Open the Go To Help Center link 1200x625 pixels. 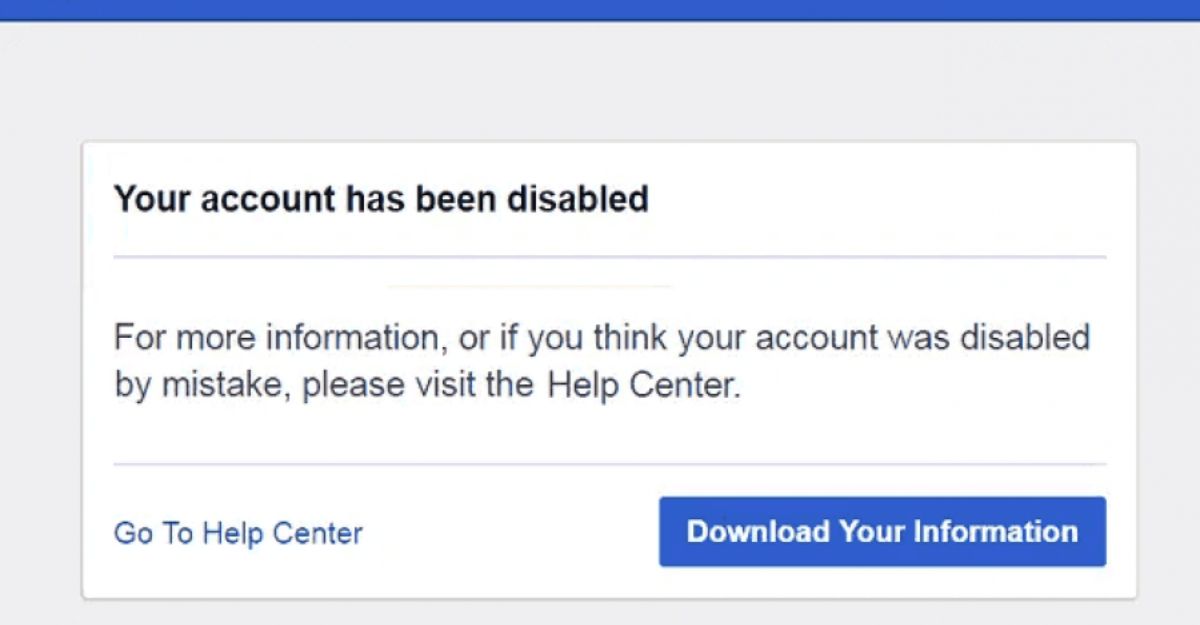click(x=238, y=533)
